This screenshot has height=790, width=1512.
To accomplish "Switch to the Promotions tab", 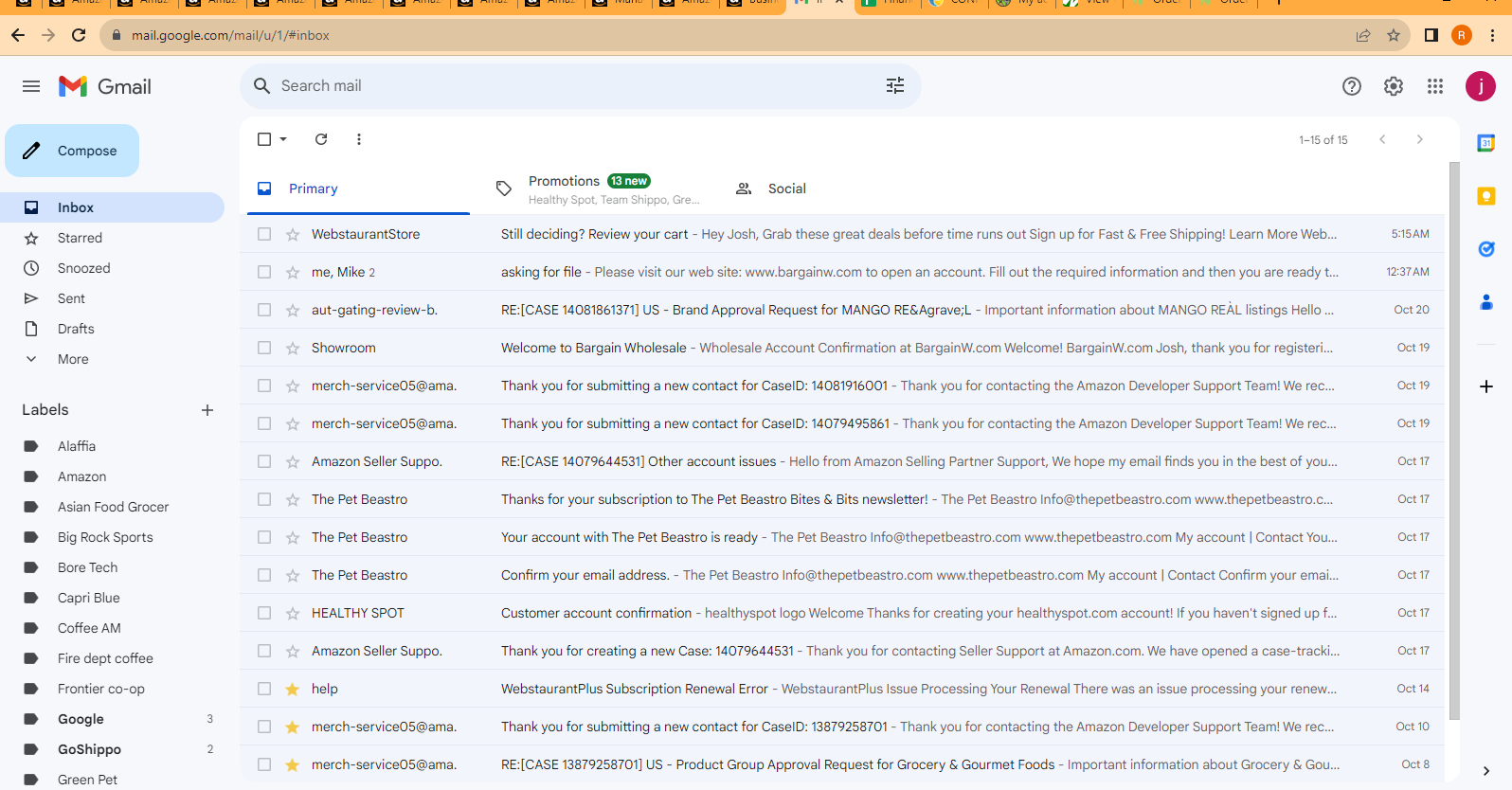I will pyautogui.click(x=597, y=189).
